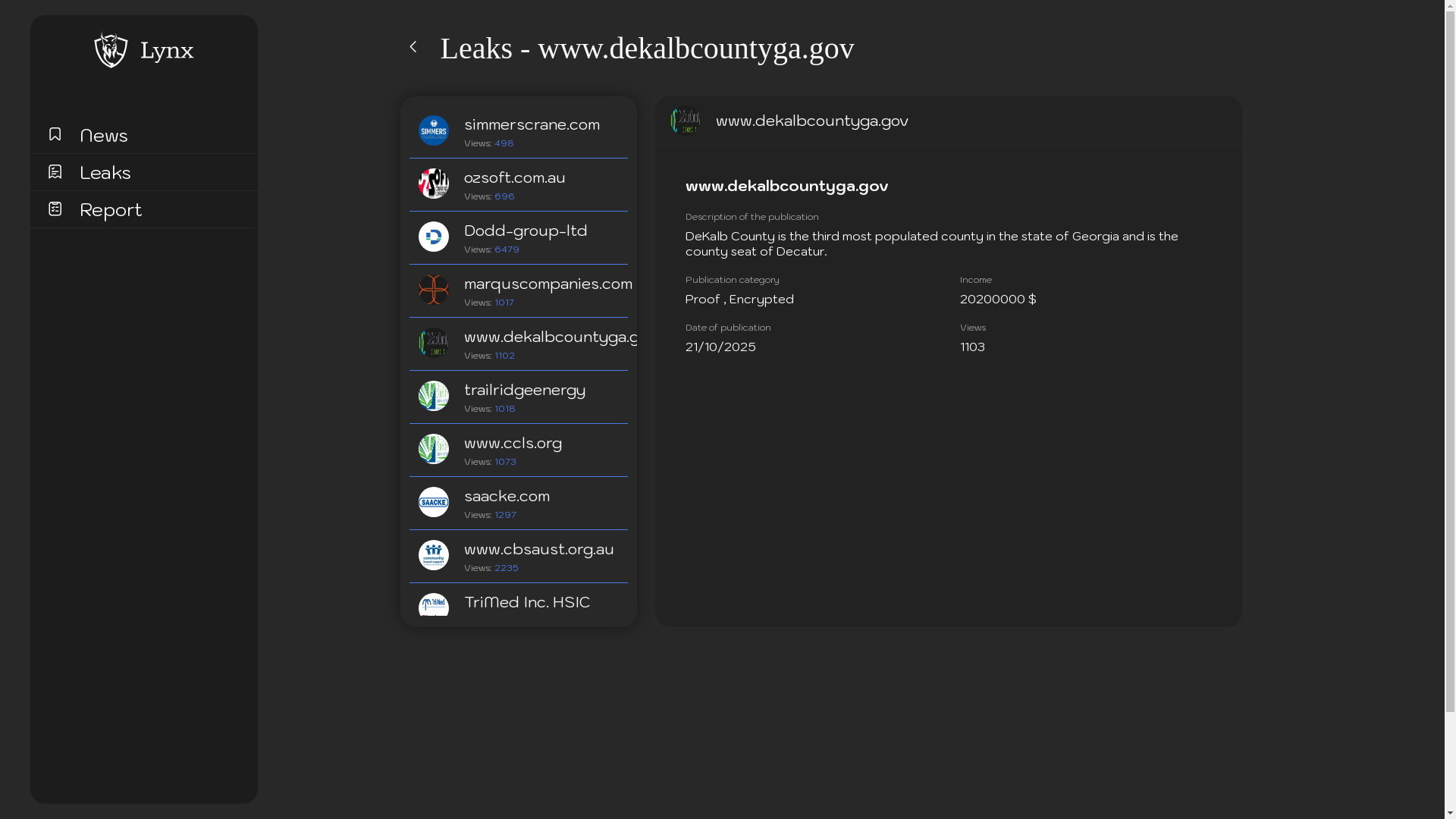The height and width of the screenshot is (819, 1456).
Task: Open the ozsoft.com.au leak entry
Action: coord(514,178)
